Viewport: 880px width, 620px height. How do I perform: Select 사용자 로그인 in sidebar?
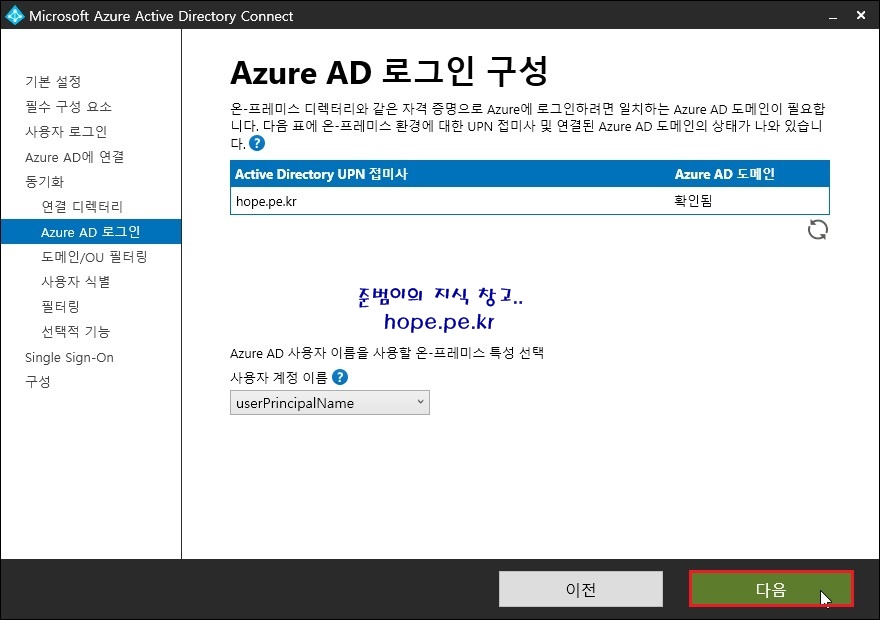(66, 132)
